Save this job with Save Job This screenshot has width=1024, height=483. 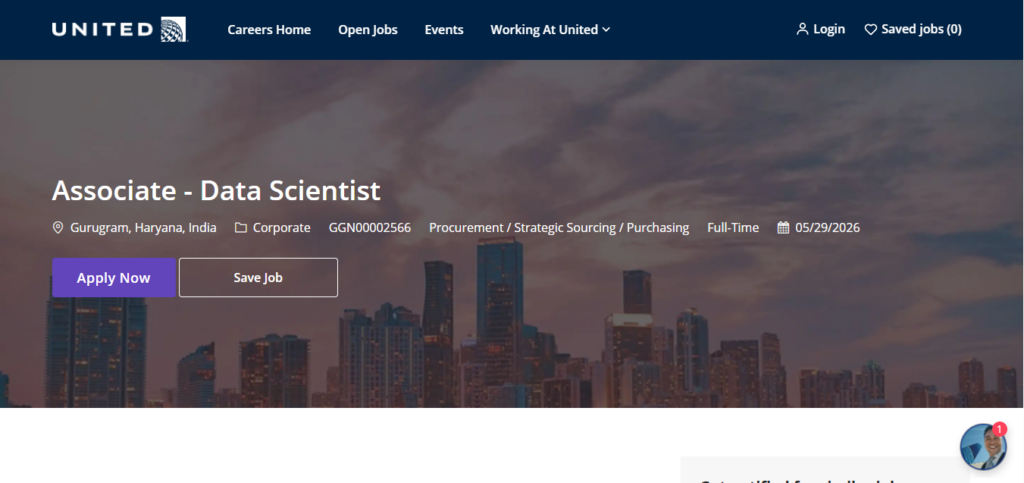click(258, 277)
